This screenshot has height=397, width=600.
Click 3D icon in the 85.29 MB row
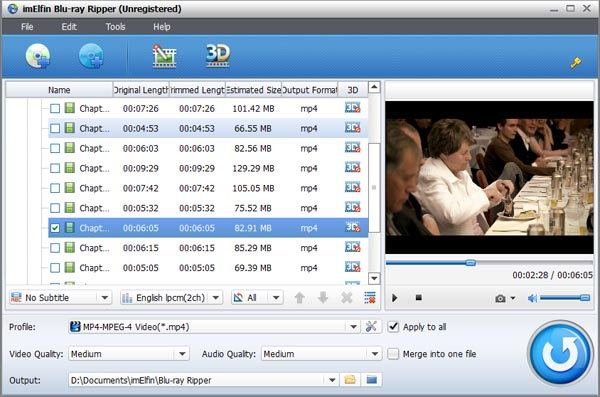(352, 247)
